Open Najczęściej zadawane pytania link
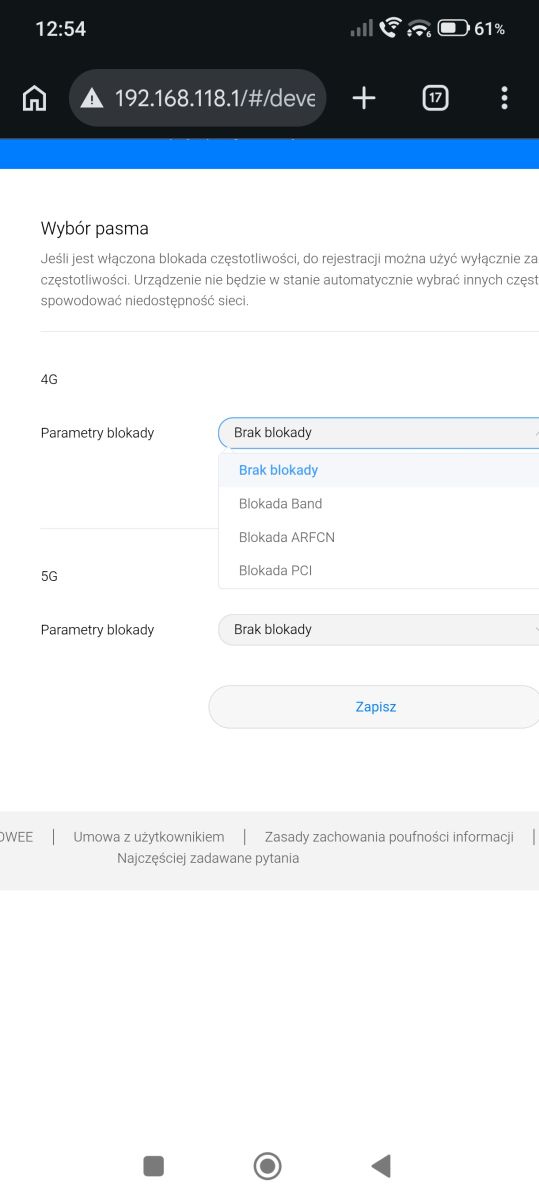Viewport: 539px width, 1200px height. [x=208, y=858]
